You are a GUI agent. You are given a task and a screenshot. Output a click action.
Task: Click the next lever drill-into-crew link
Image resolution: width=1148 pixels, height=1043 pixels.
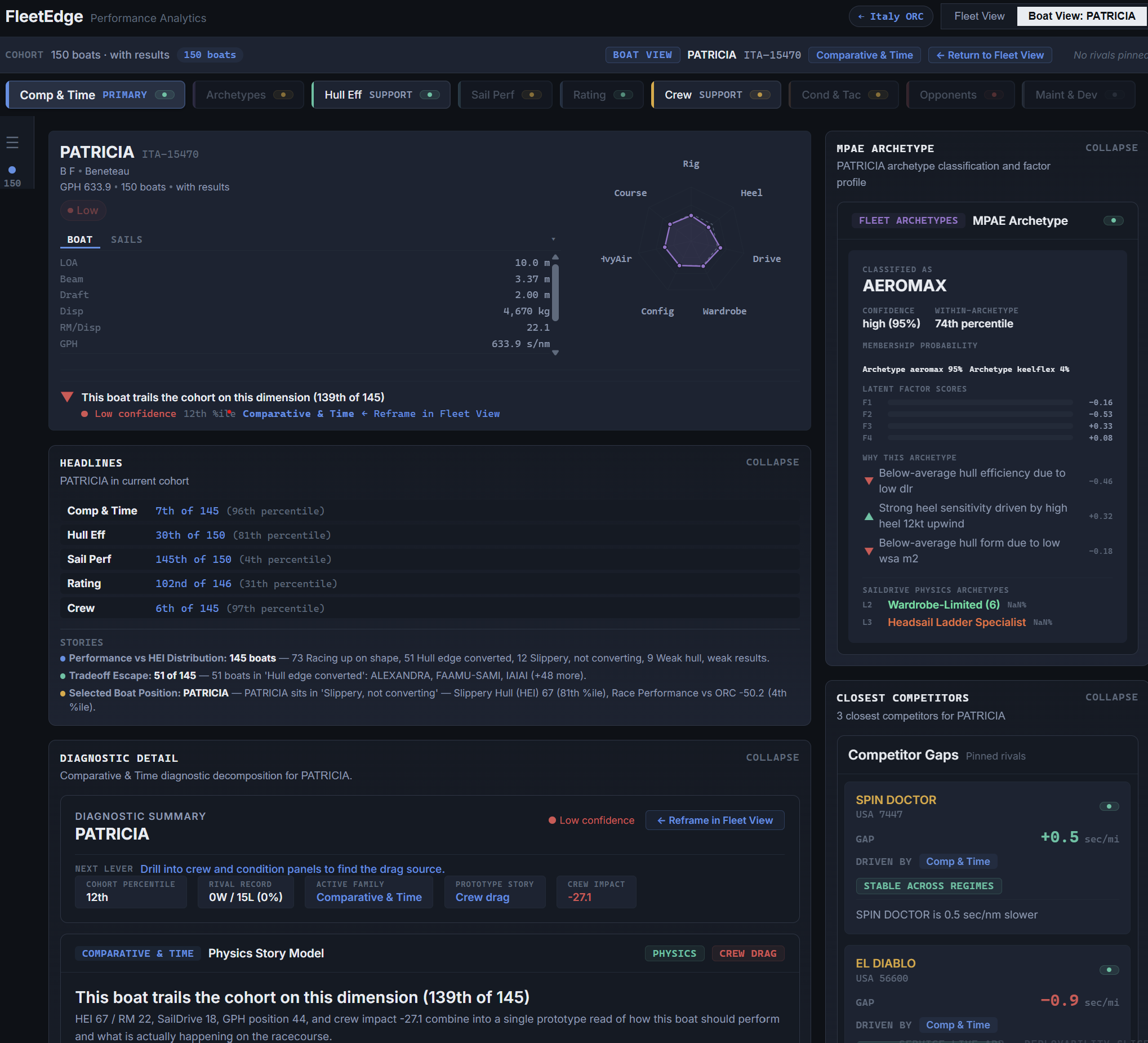292,869
